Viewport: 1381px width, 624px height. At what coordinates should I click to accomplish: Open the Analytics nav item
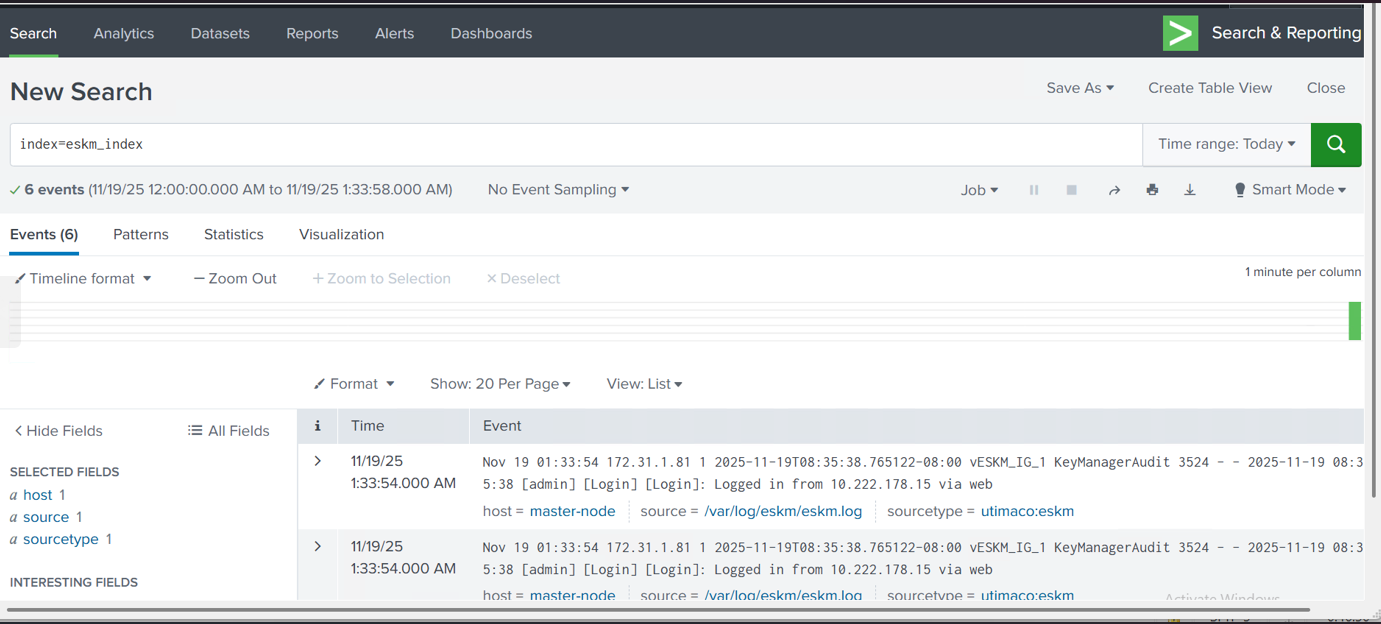pos(124,33)
